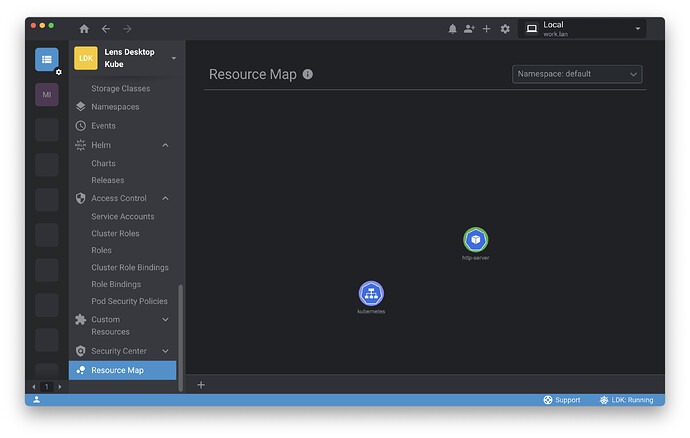Open settings gear in top bar
Viewport: 690px width, 438px height.
point(505,29)
